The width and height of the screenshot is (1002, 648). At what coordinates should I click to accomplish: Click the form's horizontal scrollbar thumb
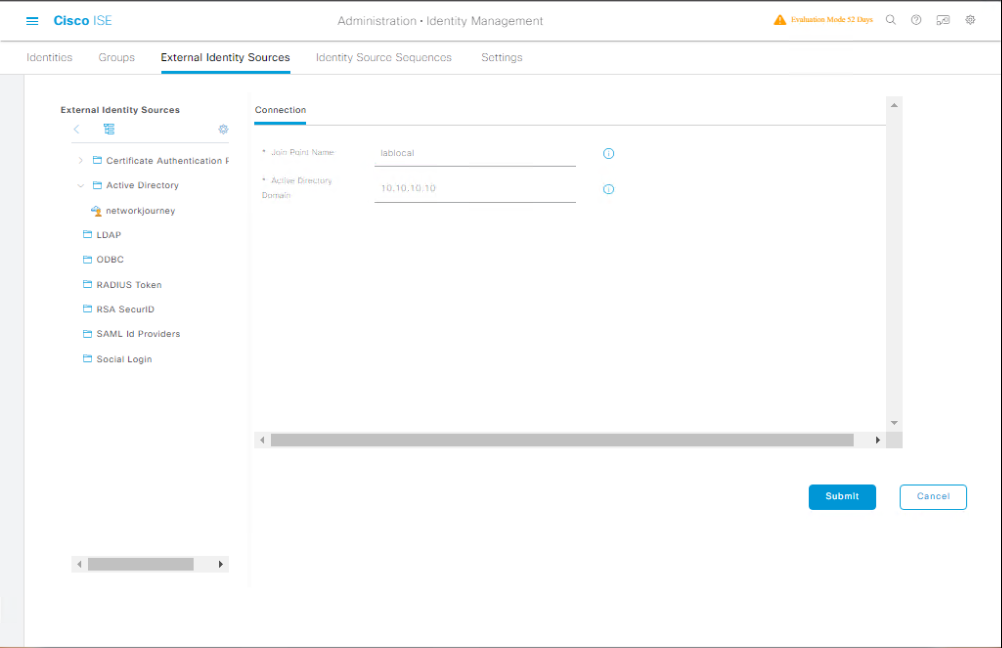tap(562, 440)
